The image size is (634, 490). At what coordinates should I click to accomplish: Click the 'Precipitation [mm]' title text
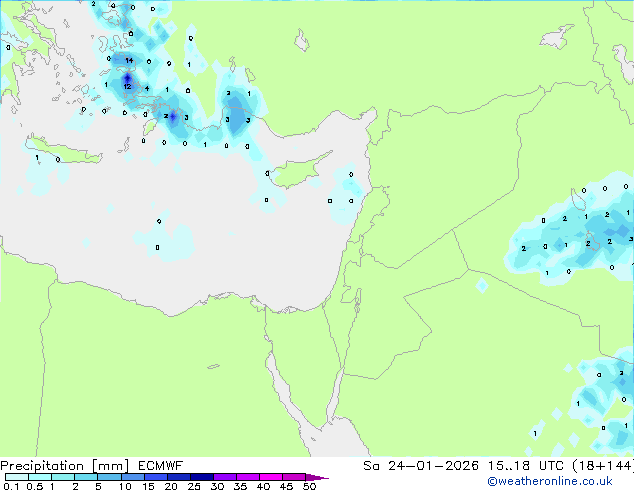pyautogui.click(x=65, y=466)
